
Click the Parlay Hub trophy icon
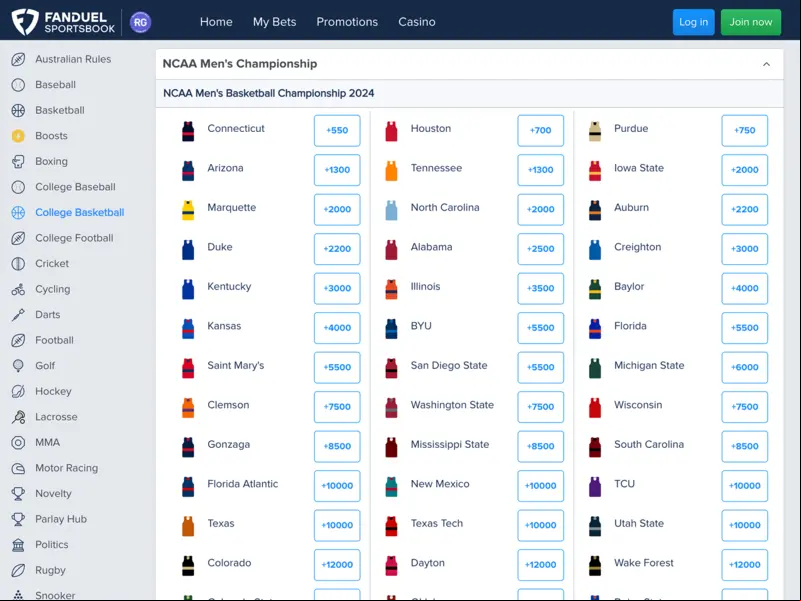tap(18, 519)
